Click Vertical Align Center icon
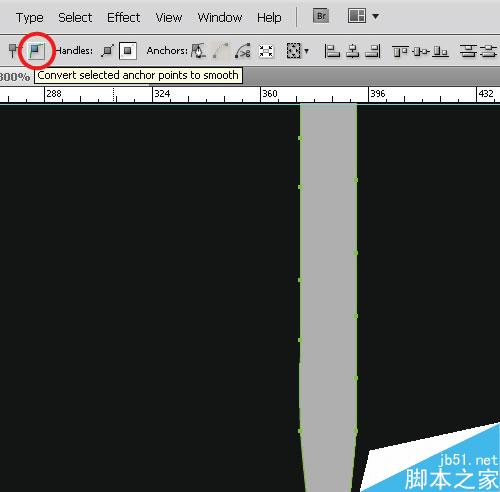 point(420,51)
